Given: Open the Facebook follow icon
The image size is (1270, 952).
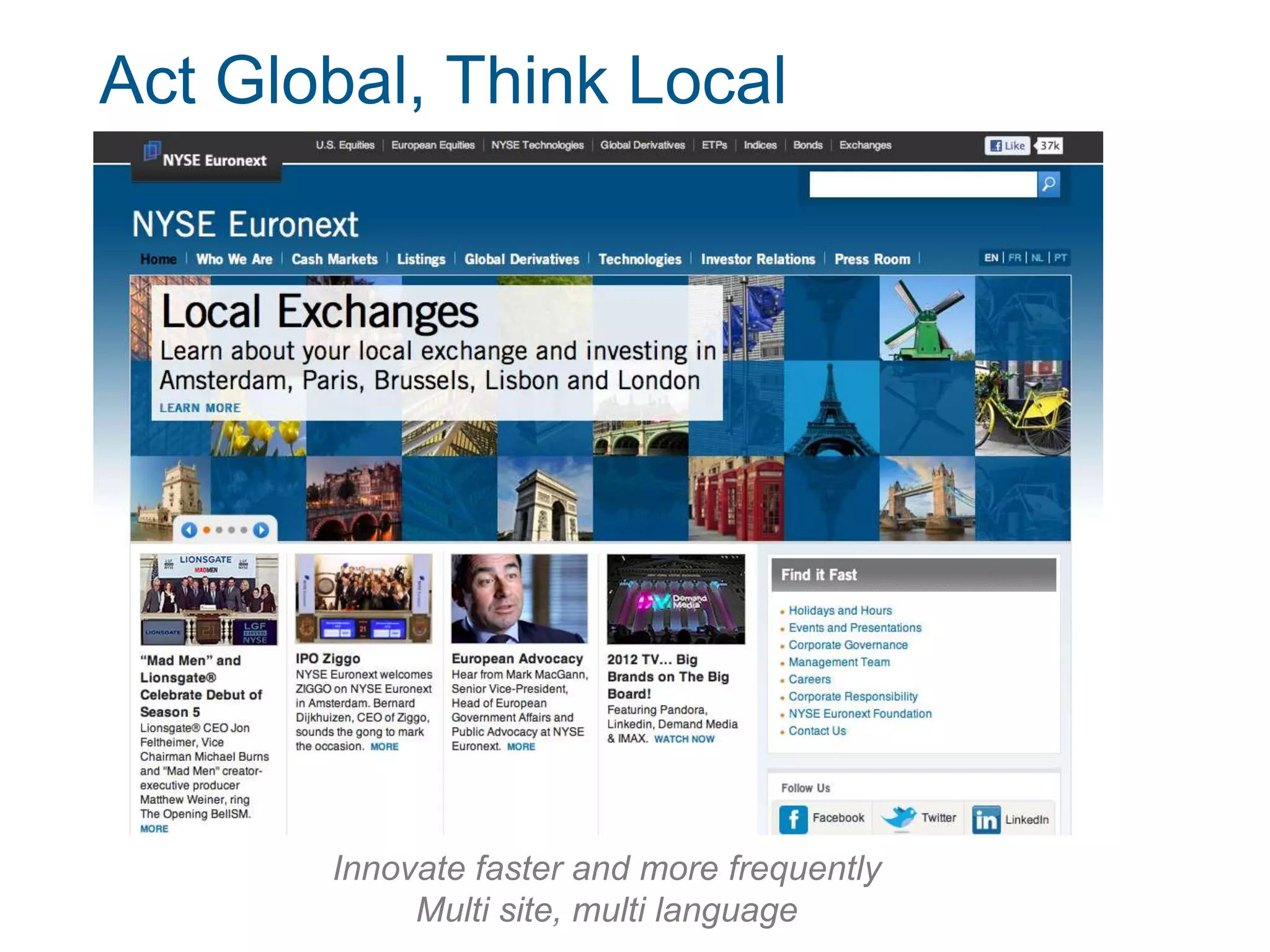Looking at the screenshot, I should [x=793, y=819].
